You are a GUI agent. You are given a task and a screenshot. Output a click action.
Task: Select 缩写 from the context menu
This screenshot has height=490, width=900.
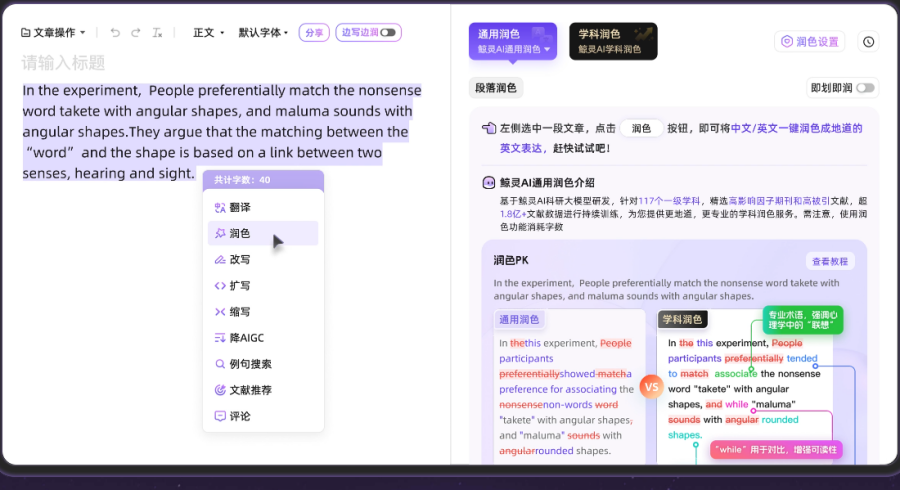263,312
